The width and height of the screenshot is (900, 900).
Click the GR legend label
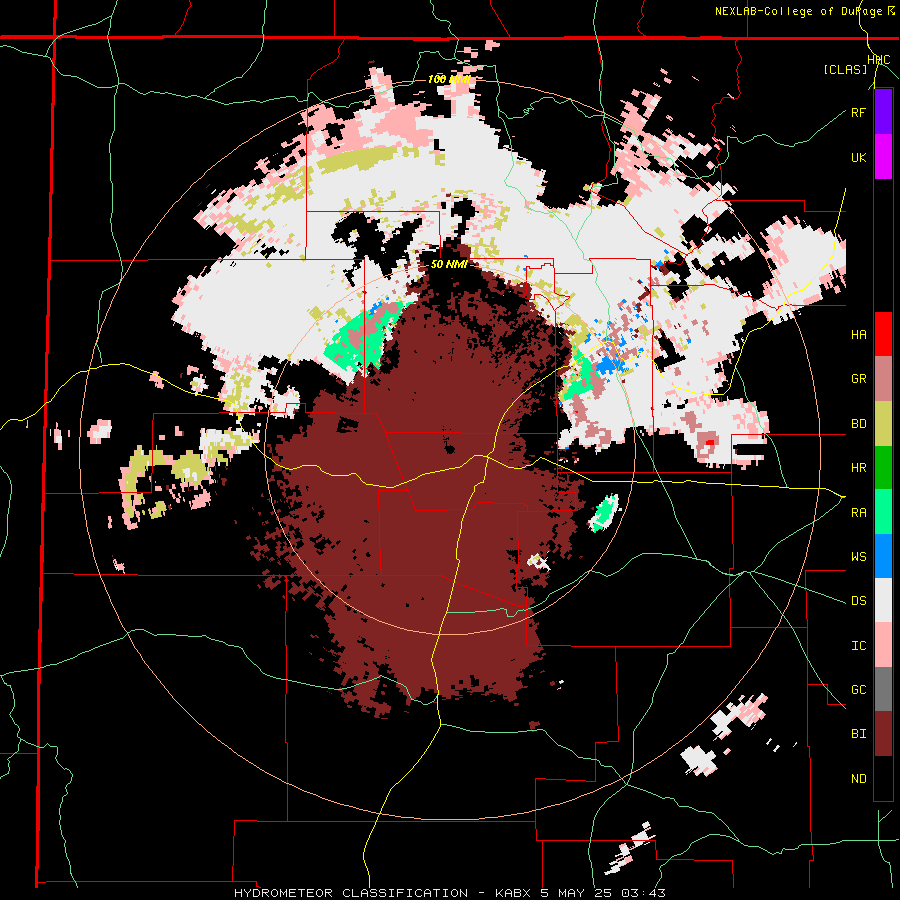pyautogui.click(x=858, y=379)
